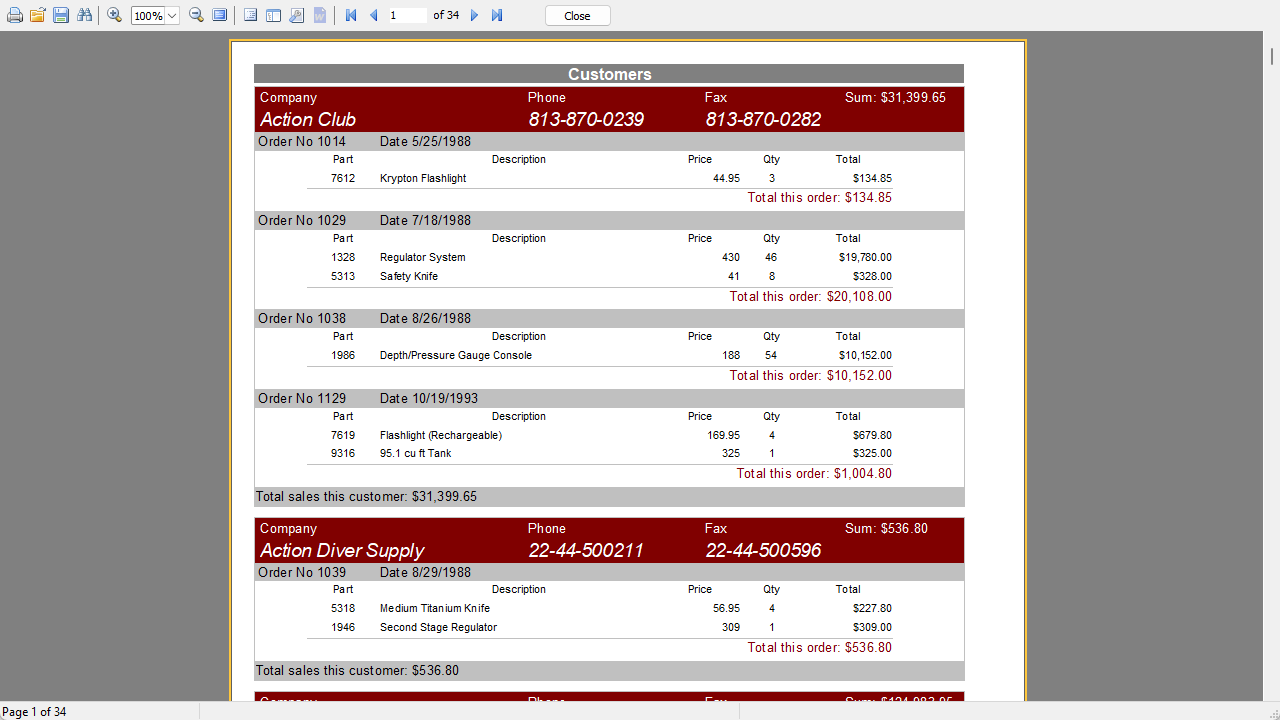Click Total this order: $1,004.80
The width and height of the screenshot is (1280, 720).
814,473
